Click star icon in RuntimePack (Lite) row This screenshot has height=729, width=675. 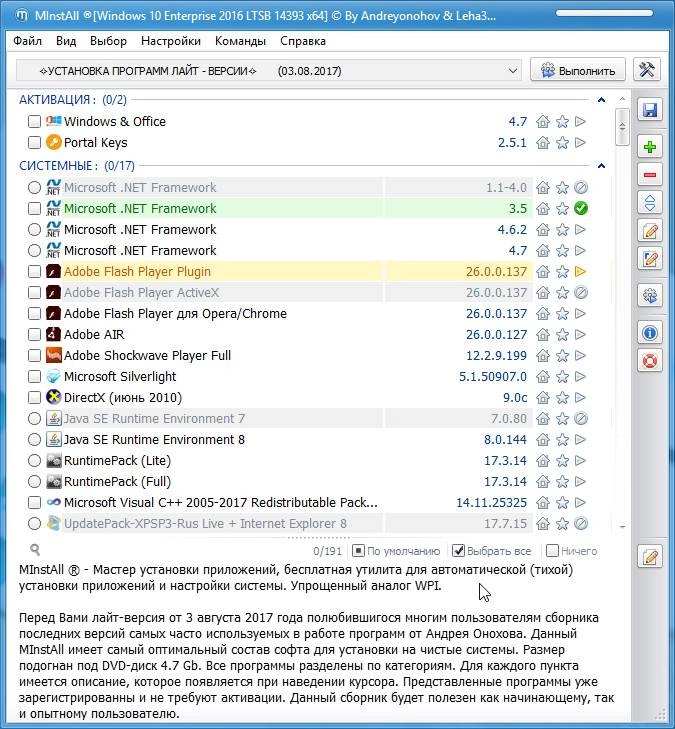point(562,461)
